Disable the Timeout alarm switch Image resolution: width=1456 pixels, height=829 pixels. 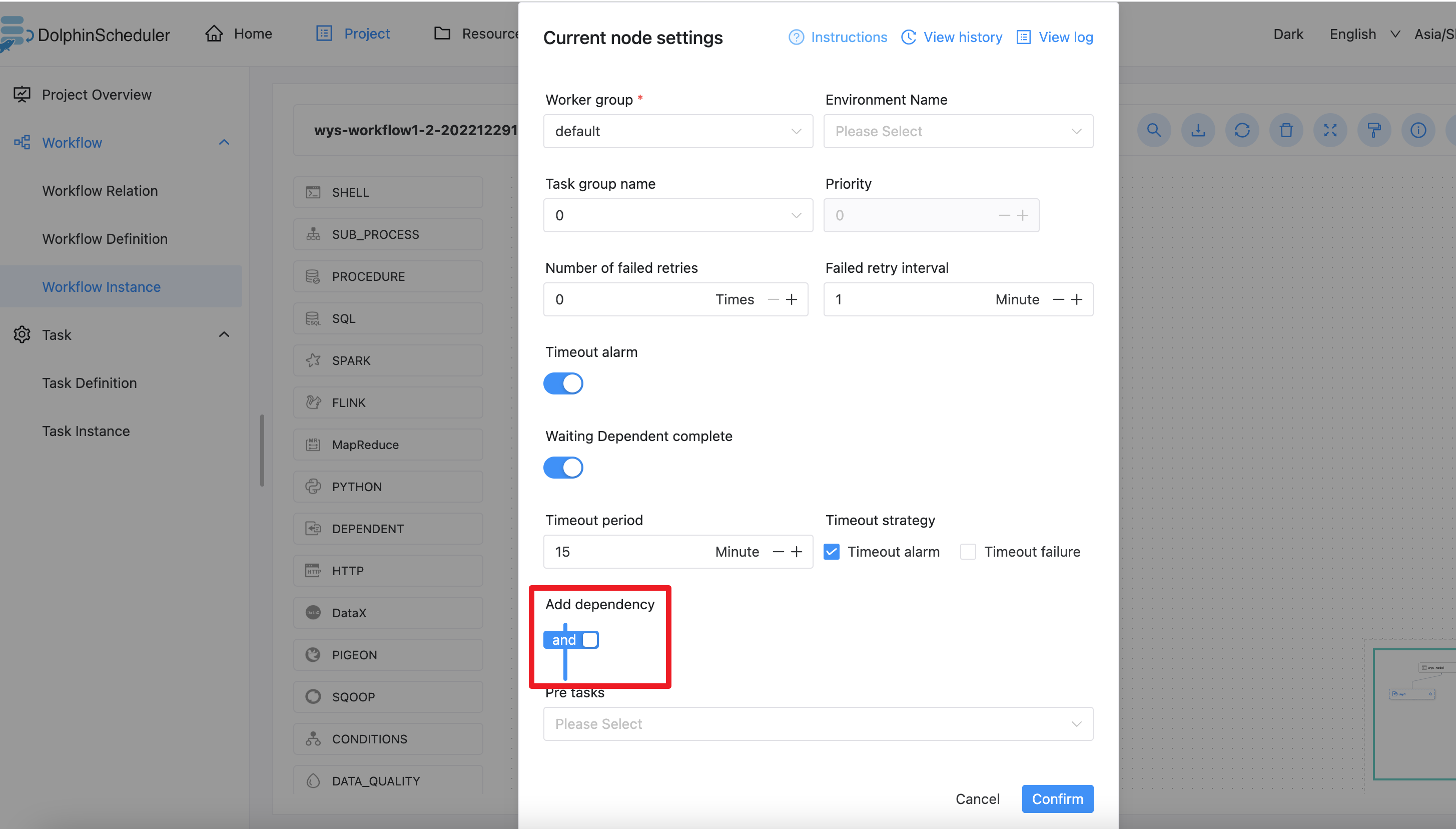(563, 383)
